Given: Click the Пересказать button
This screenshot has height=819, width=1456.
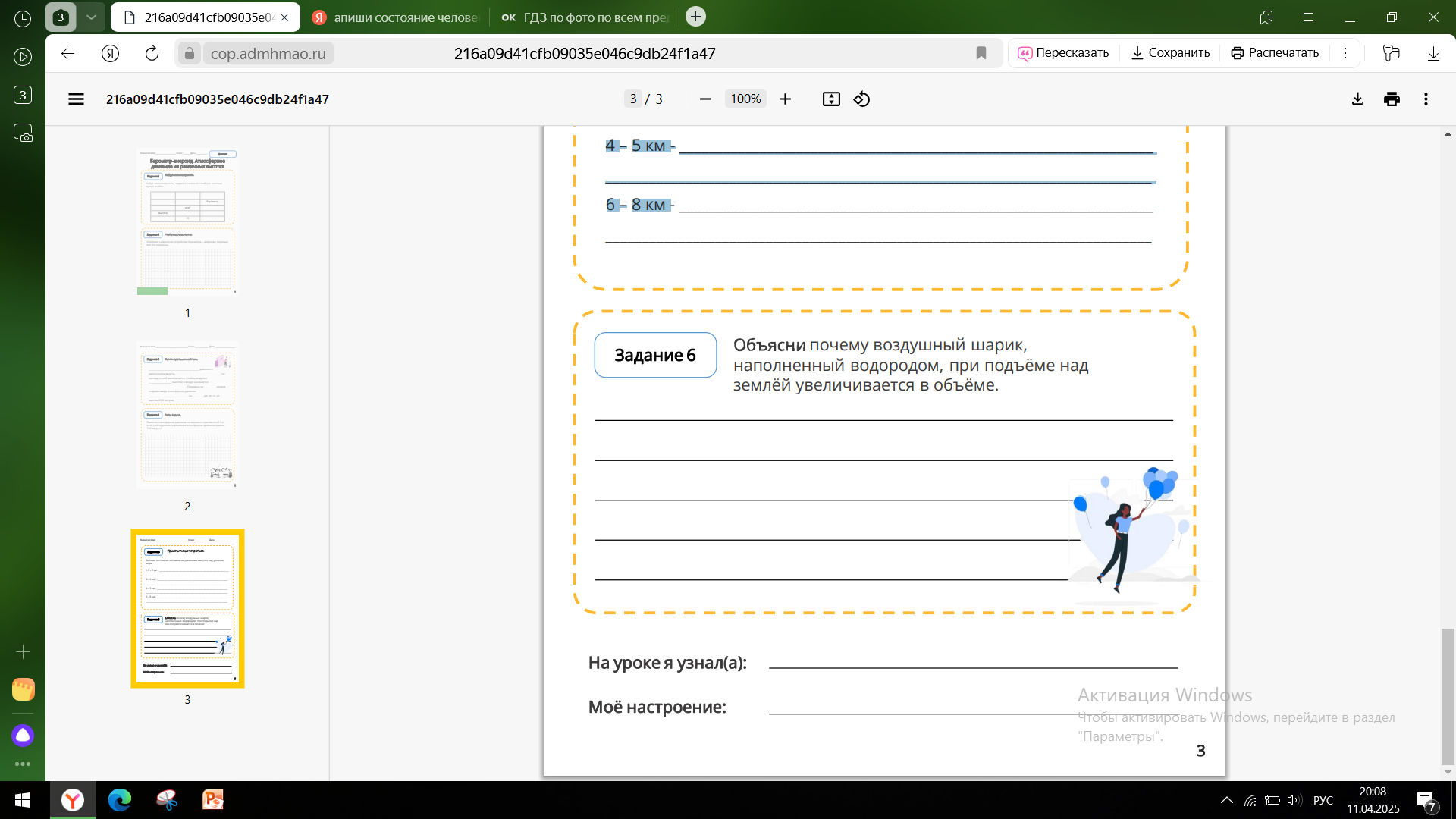Looking at the screenshot, I should pyautogui.click(x=1063, y=53).
